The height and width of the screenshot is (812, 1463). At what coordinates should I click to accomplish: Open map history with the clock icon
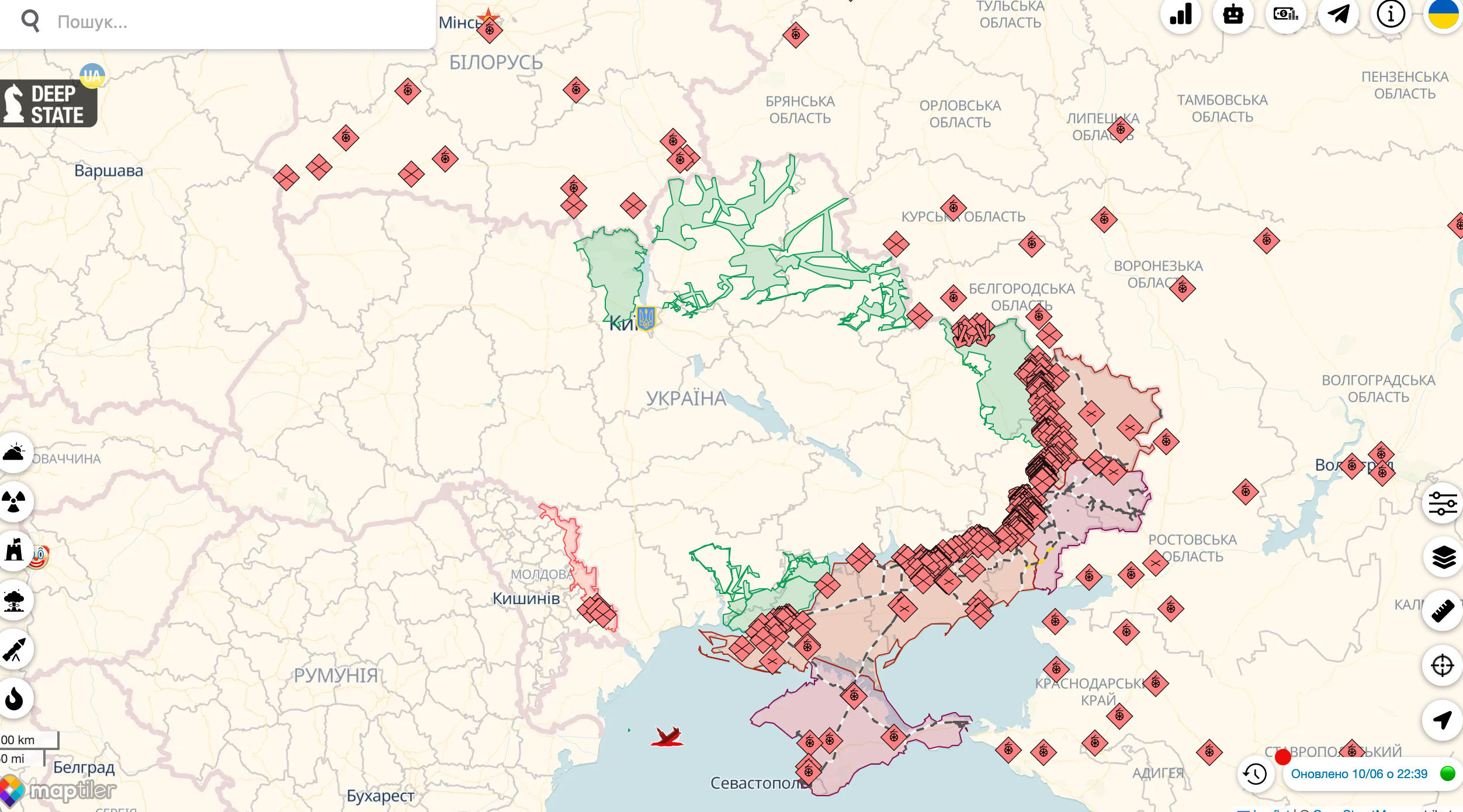[x=1254, y=773]
